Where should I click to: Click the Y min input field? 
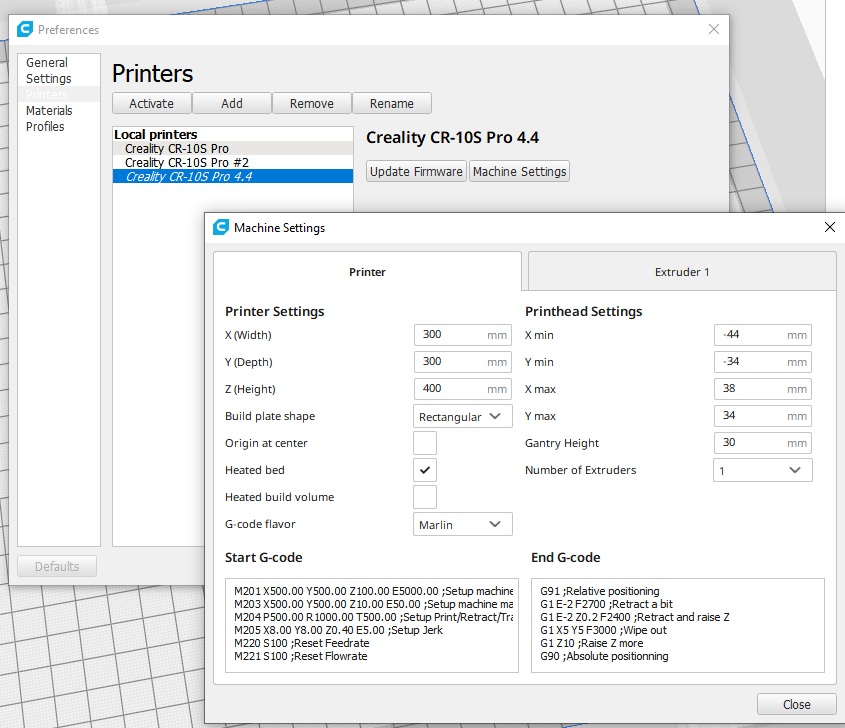coord(763,362)
